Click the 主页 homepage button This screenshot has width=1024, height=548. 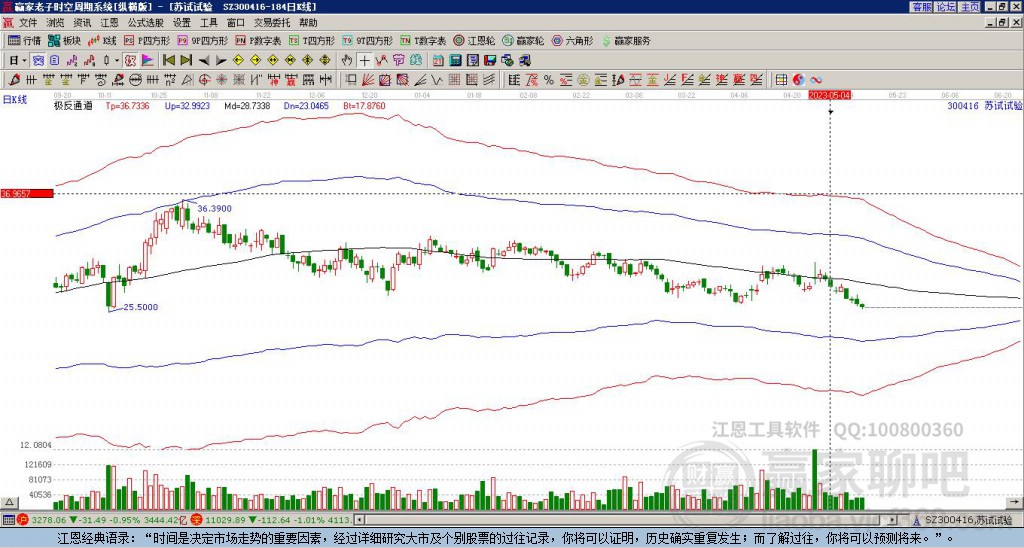pos(969,7)
